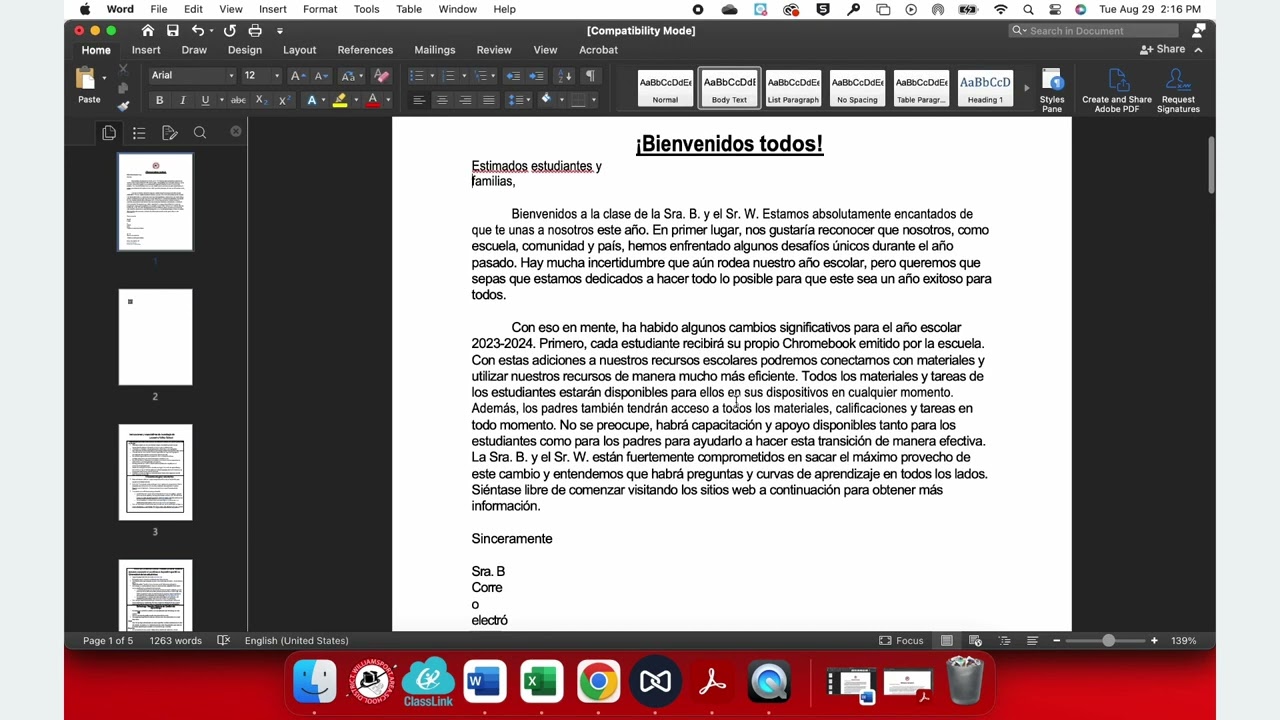Click the Paste clipboard icon

(86, 79)
